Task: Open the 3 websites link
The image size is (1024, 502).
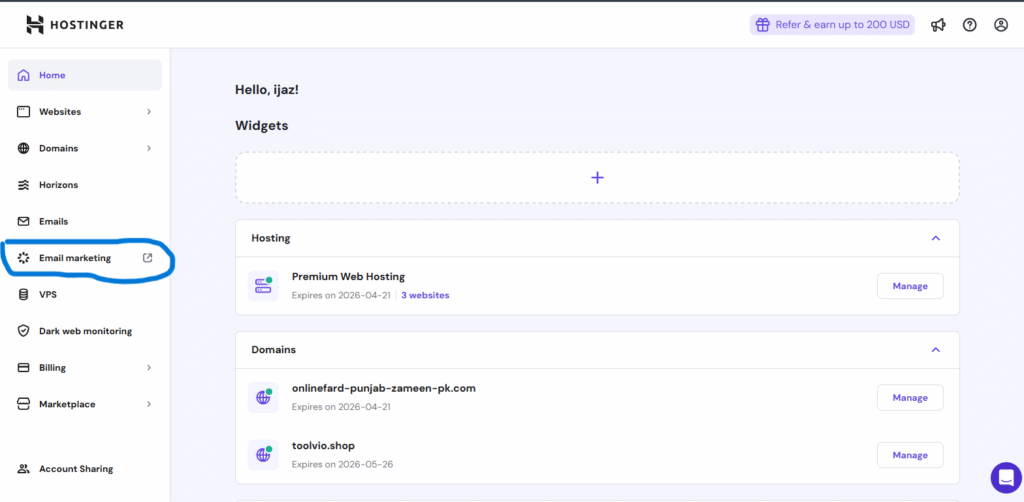Action: pyautogui.click(x=425, y=295)
